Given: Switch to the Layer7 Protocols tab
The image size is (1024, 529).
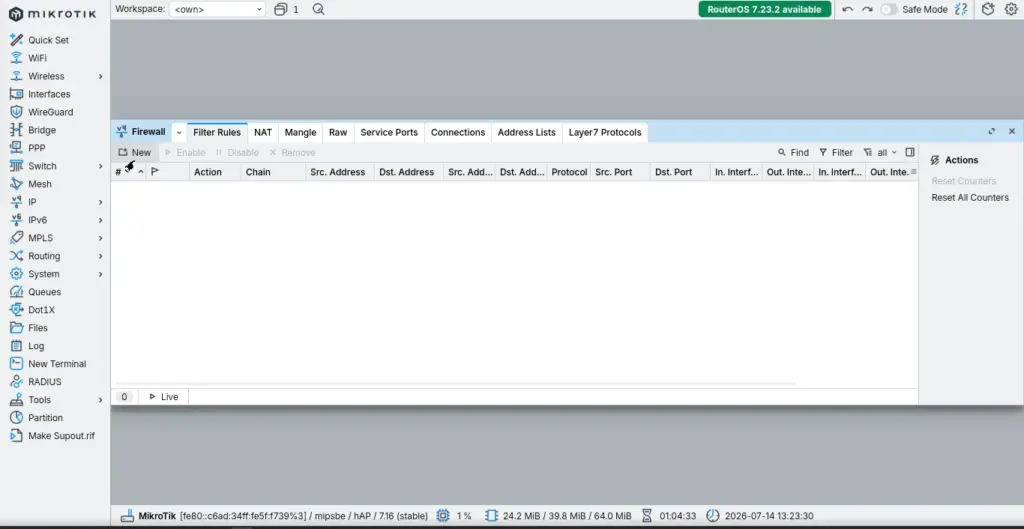Looking at the screenshot, I should 605,132.
